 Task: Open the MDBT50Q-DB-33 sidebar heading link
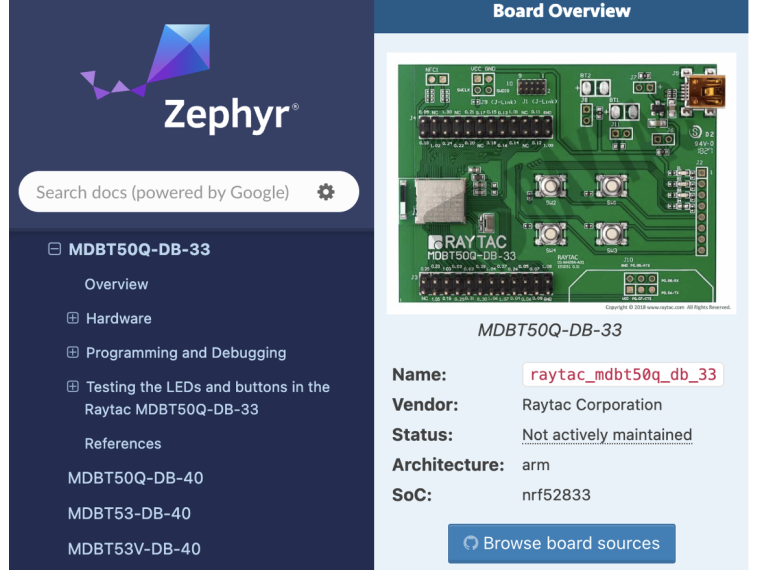click(x=139, y=250)
